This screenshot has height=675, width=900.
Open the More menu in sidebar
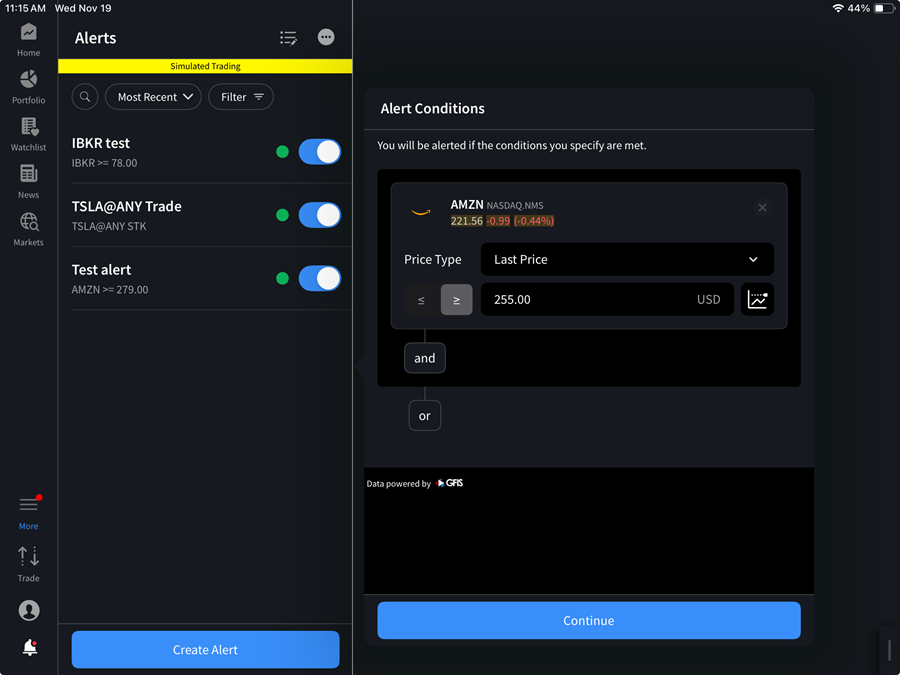coord(28,508)
